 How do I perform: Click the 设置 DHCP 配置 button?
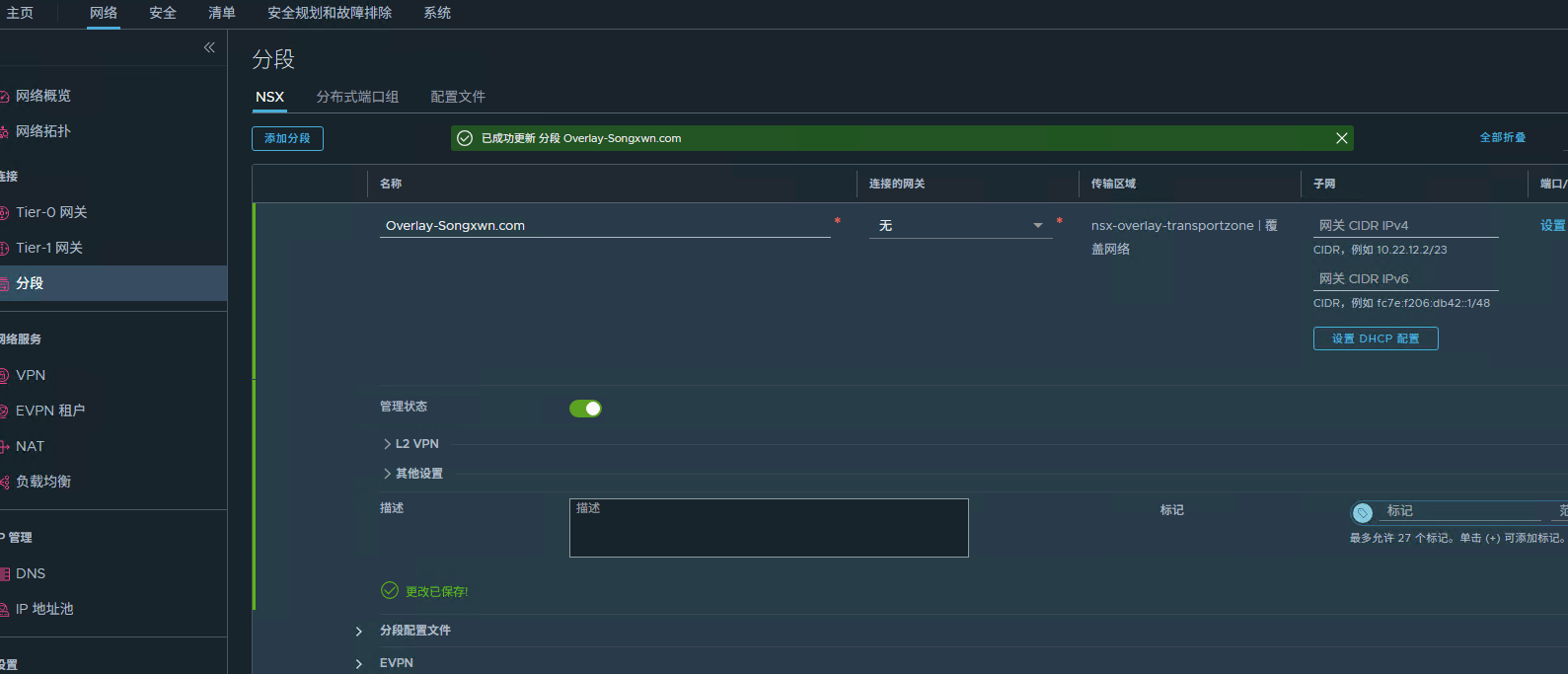(x=1375, y=338)
